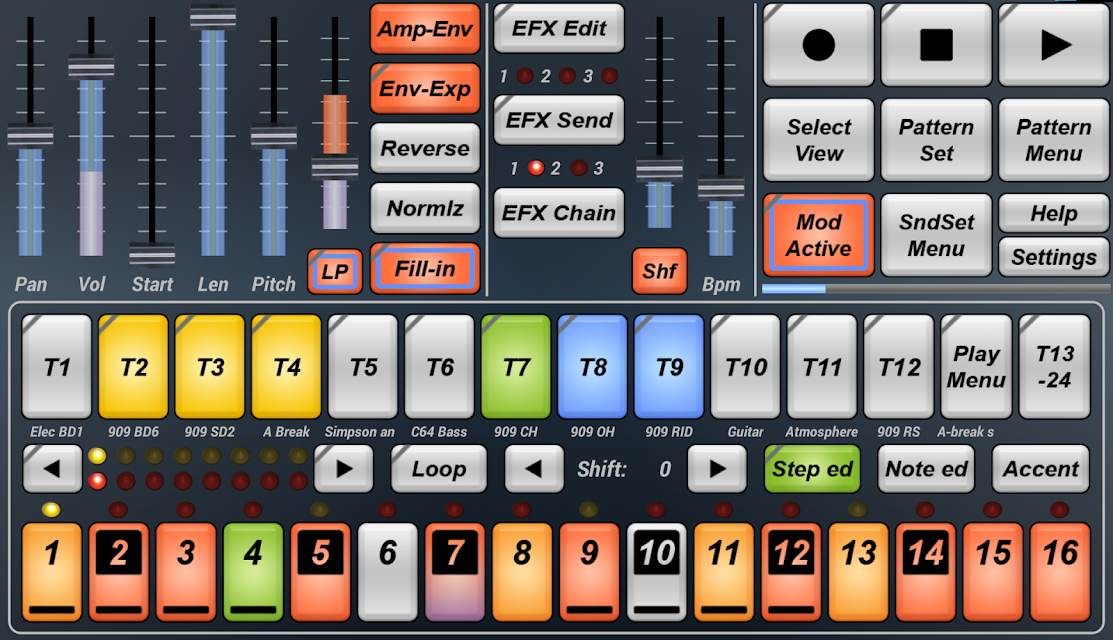The image size is (1113, 640).
Task: Start playback with the play triangle
Action: tap(1054, 45)
